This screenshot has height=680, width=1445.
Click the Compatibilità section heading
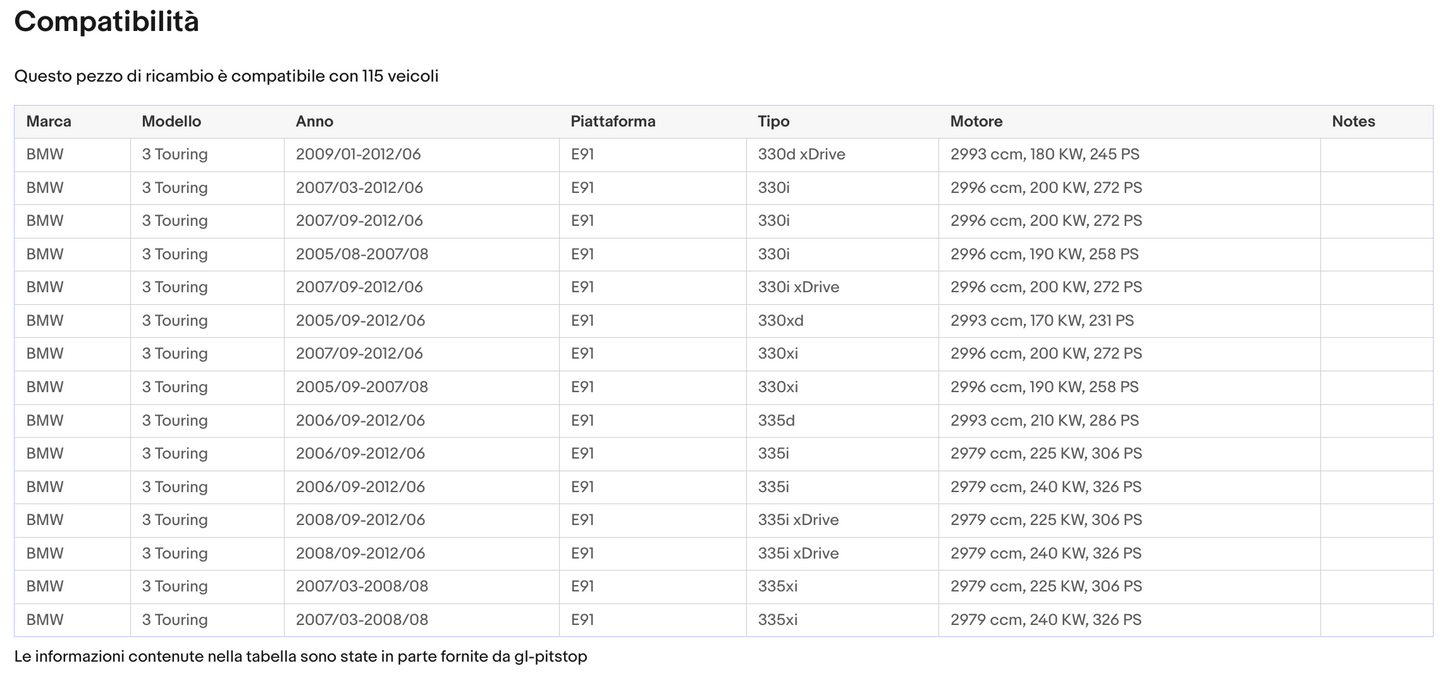pos(106,22)
